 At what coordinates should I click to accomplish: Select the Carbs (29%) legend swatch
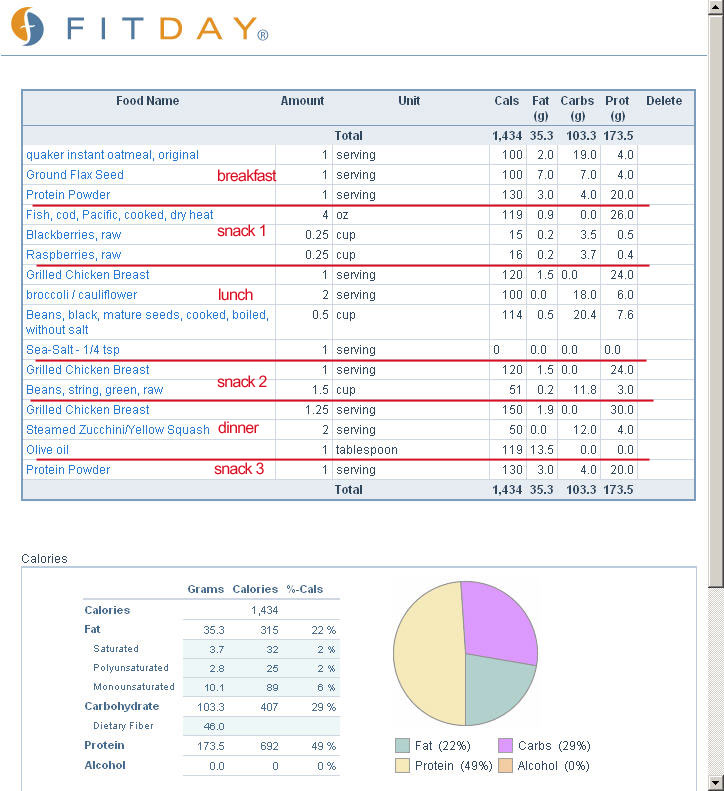click(x=505, y=746)
